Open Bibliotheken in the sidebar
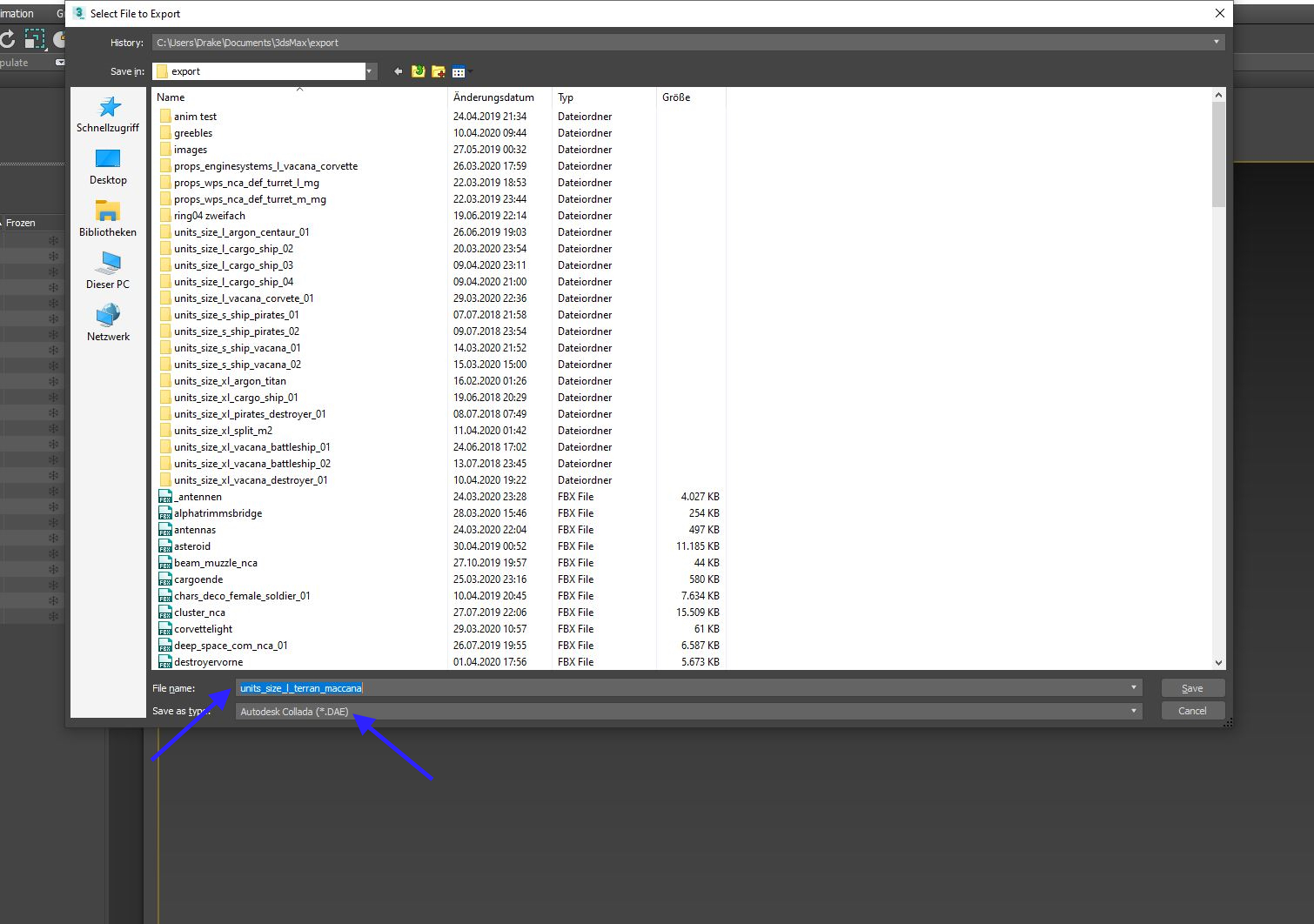Viewport: 1314px width, 924px height. (108, 219)
